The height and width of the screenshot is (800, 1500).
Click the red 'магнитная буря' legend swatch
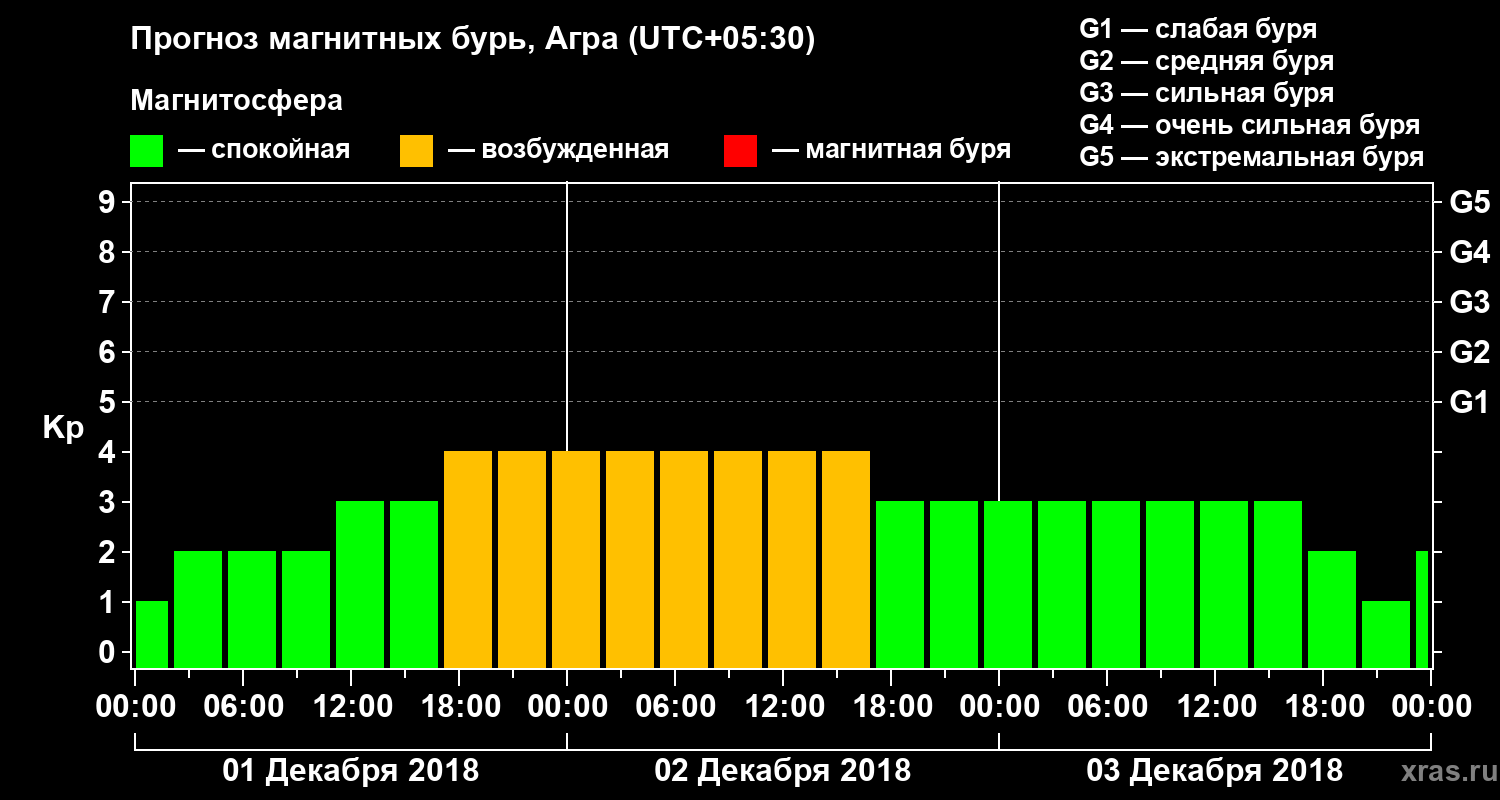740,152
